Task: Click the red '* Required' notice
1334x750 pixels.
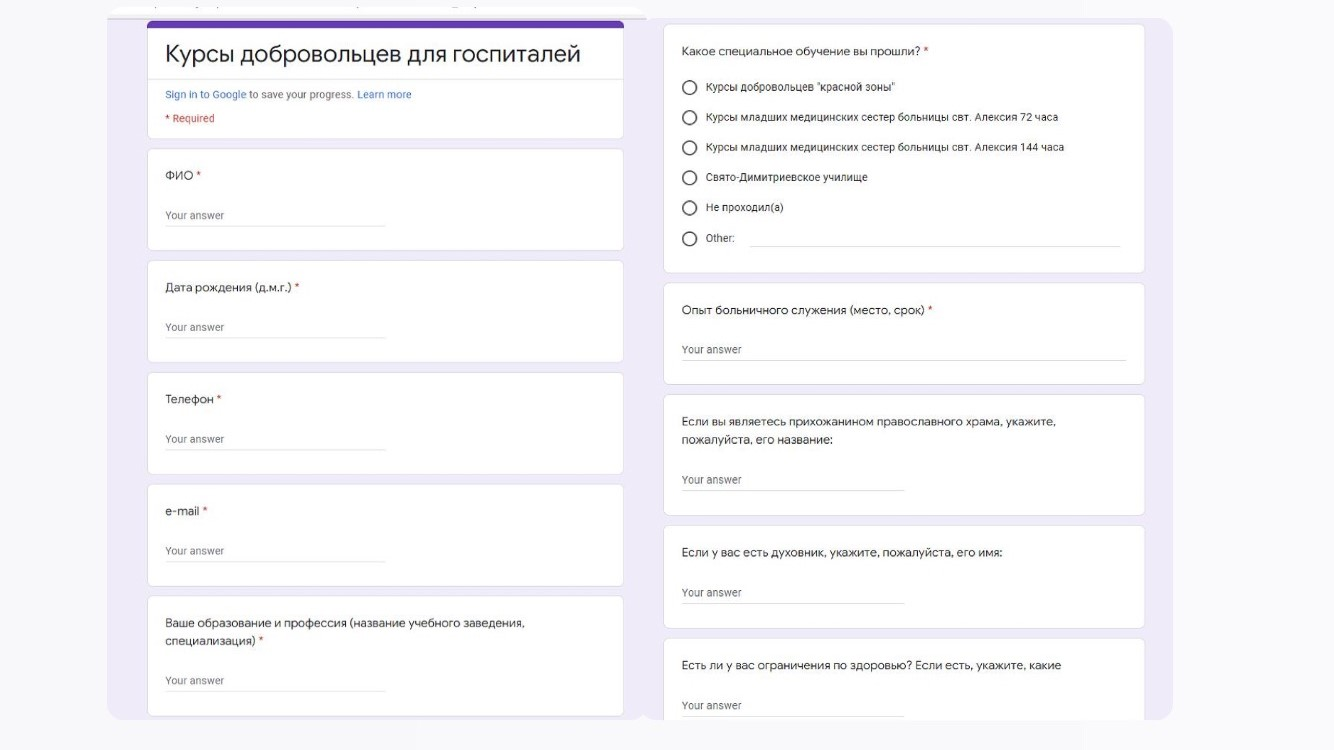Action: pos(189,118)
